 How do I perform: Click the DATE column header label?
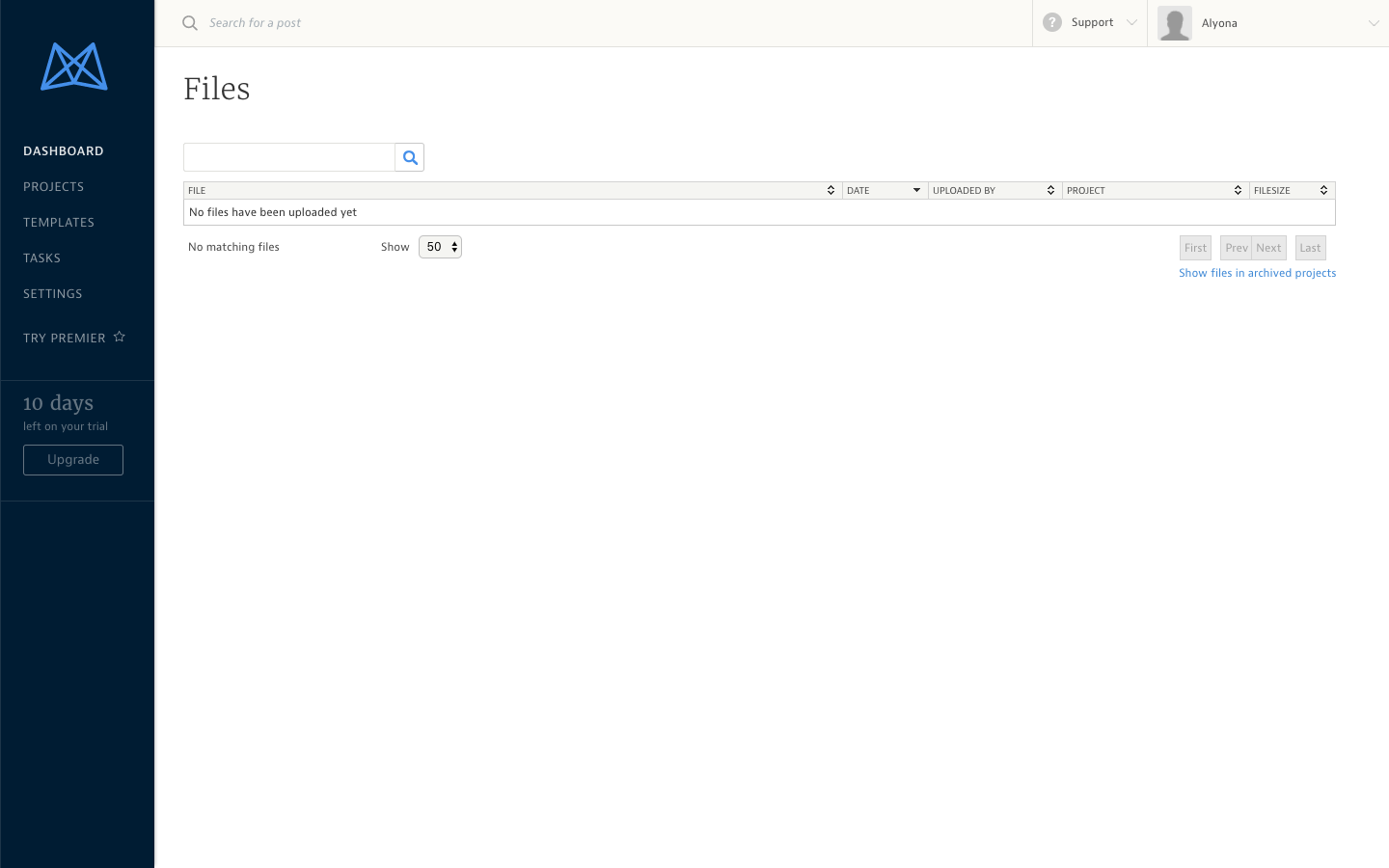pos(858,191)
